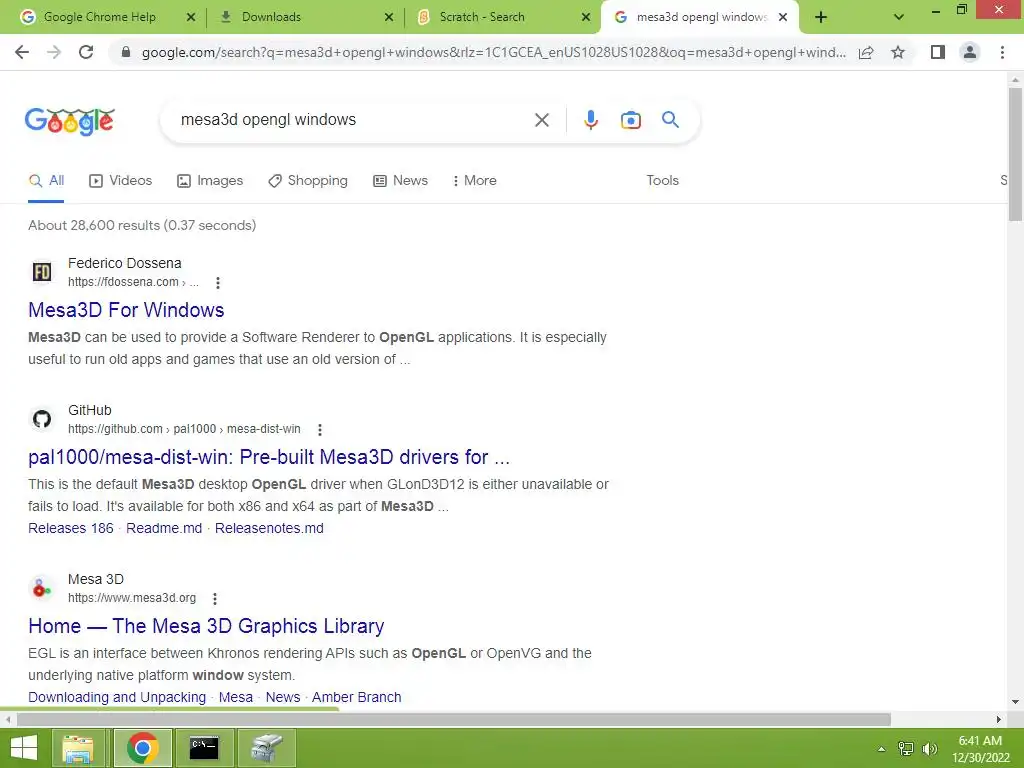Bookmark this page with the star icon
1024x768 pixels.
[x=898, y=52]
